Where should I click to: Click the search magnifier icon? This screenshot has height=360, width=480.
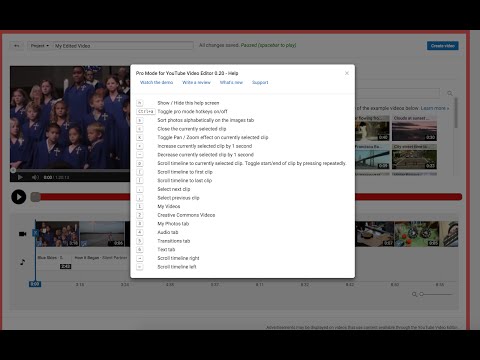pos(450,93)
